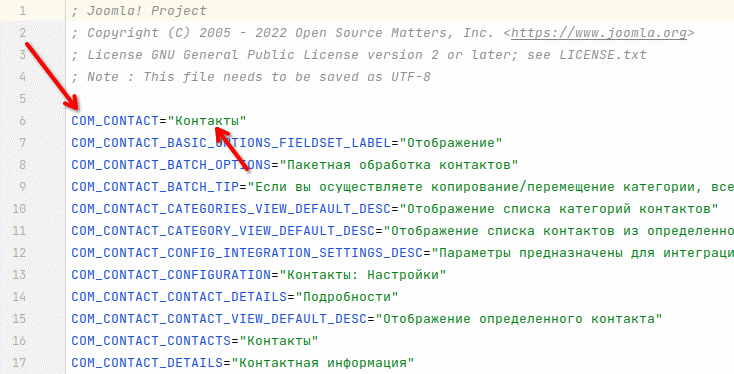This screenshot has width=734, height=374.
Task: Click COM_CONTACT_CATEGORY_VIEW_DEFAULT_DESC key
Action: click(223, 231)
